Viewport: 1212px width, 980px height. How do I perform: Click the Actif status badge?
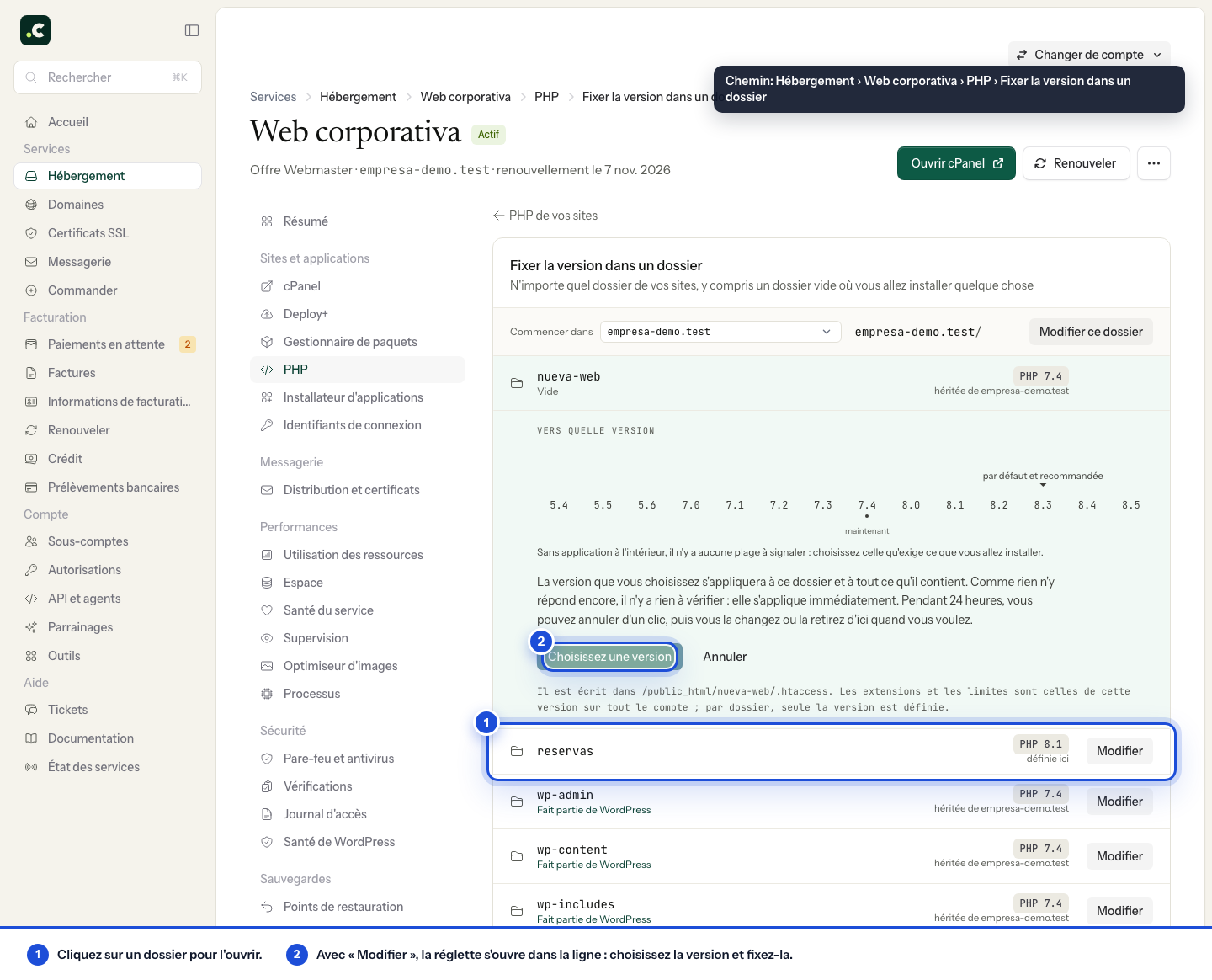[488, 135]
